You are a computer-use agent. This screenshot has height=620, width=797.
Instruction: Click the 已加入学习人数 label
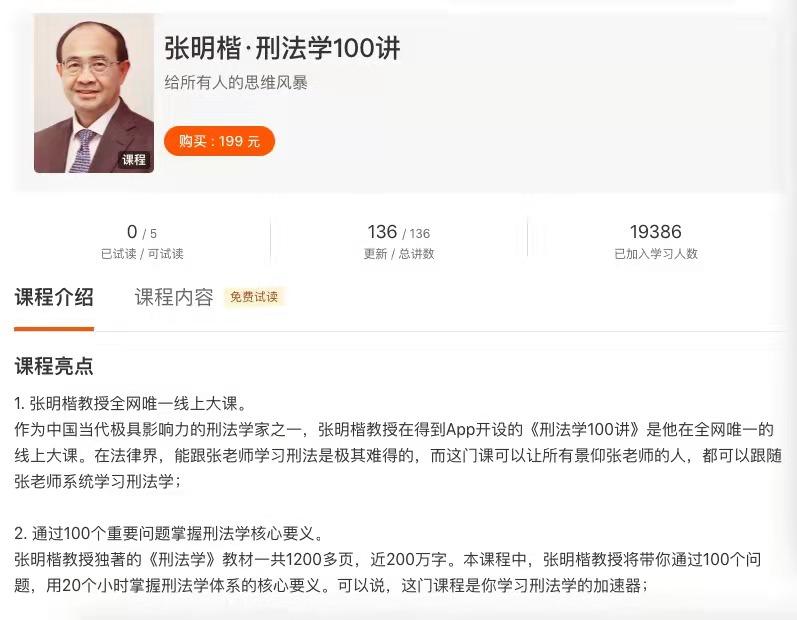656,254
